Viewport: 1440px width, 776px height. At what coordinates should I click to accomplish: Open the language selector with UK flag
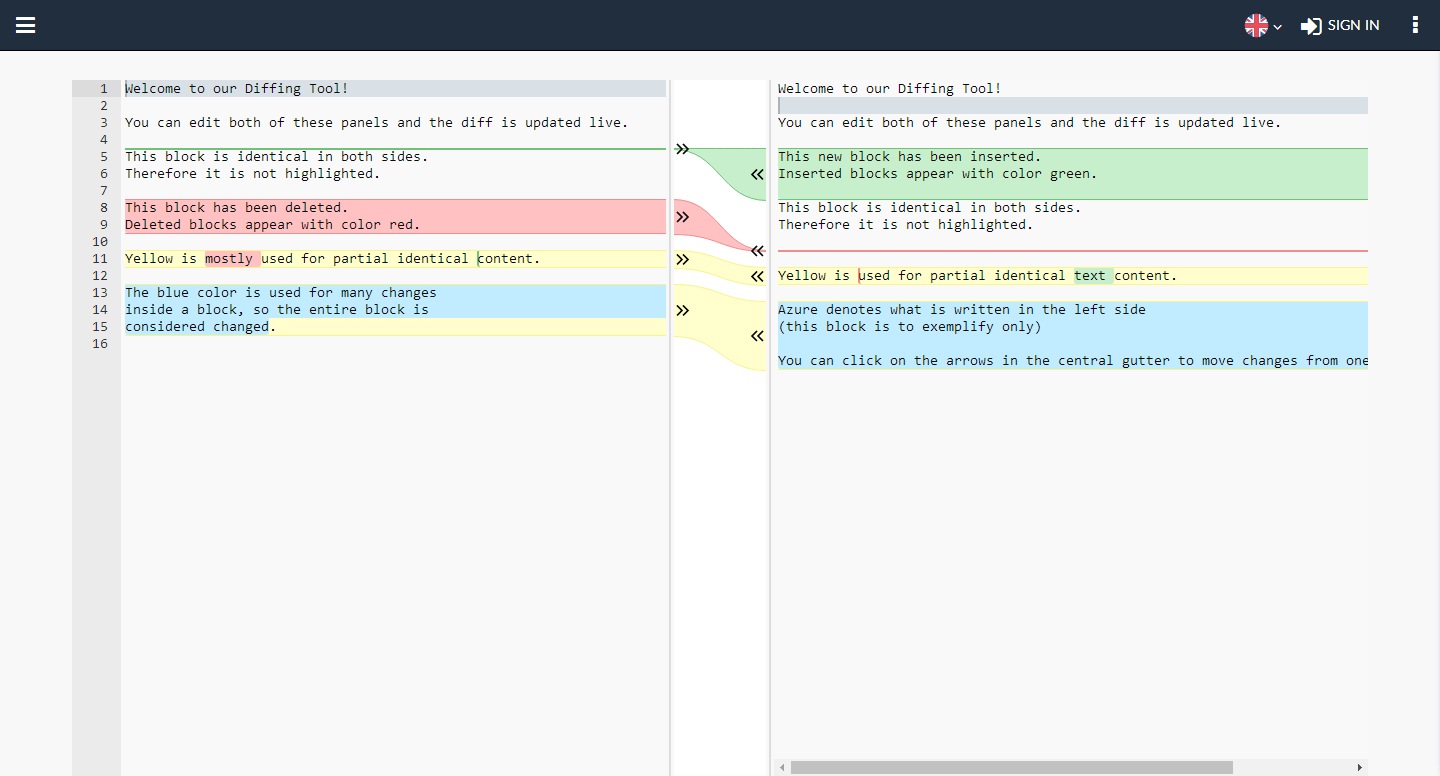pos(1263,26)
